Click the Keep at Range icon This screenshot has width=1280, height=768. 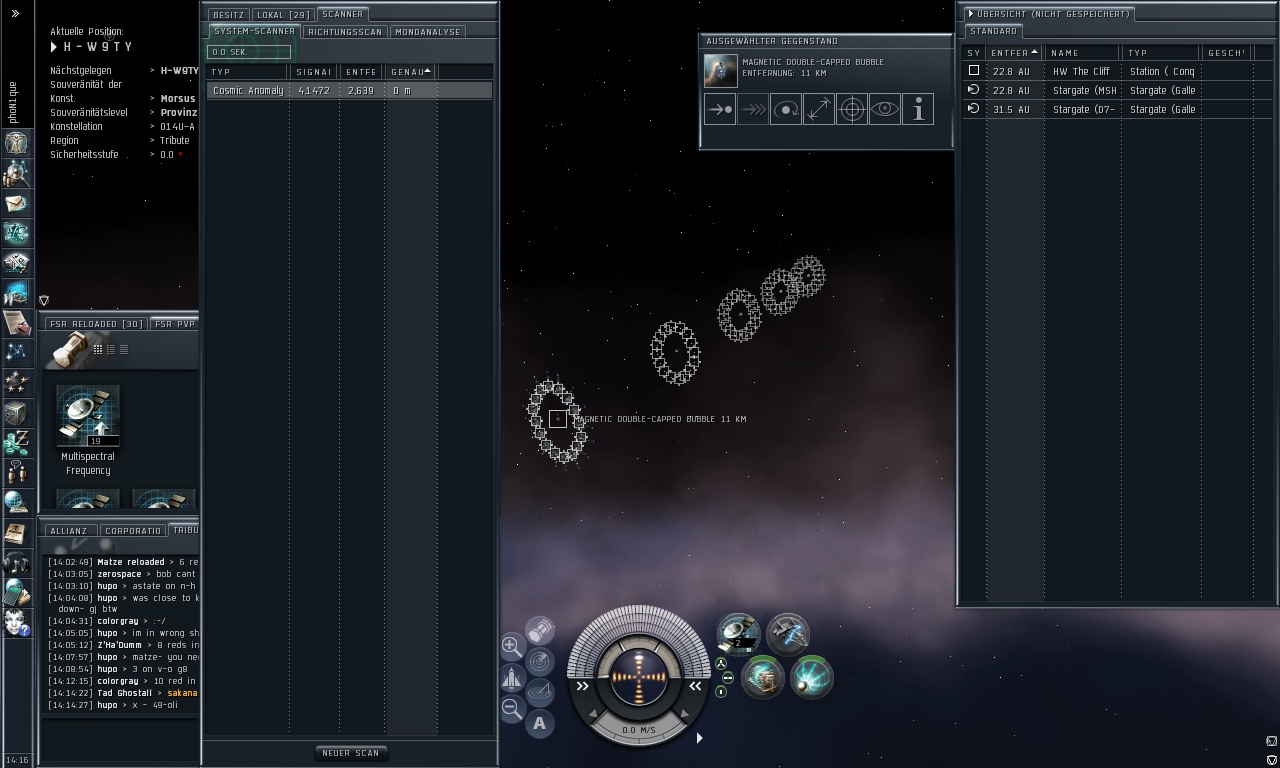coord(819,110)
